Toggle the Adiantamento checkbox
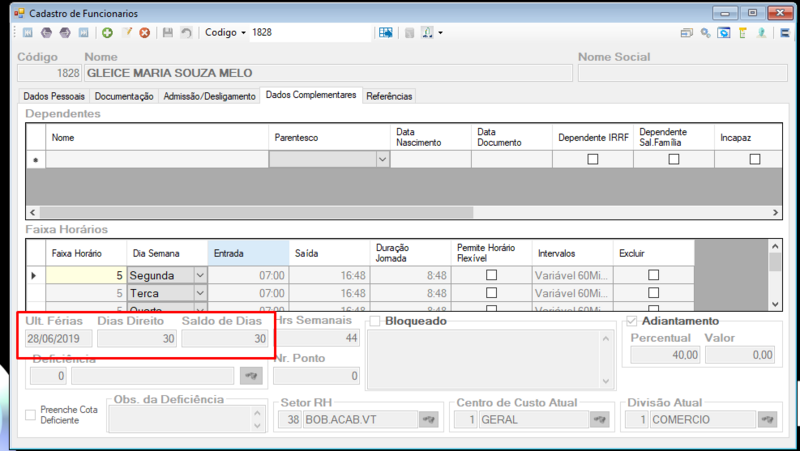This screenshot has width=800, height=451. click(x=632, y=321)
